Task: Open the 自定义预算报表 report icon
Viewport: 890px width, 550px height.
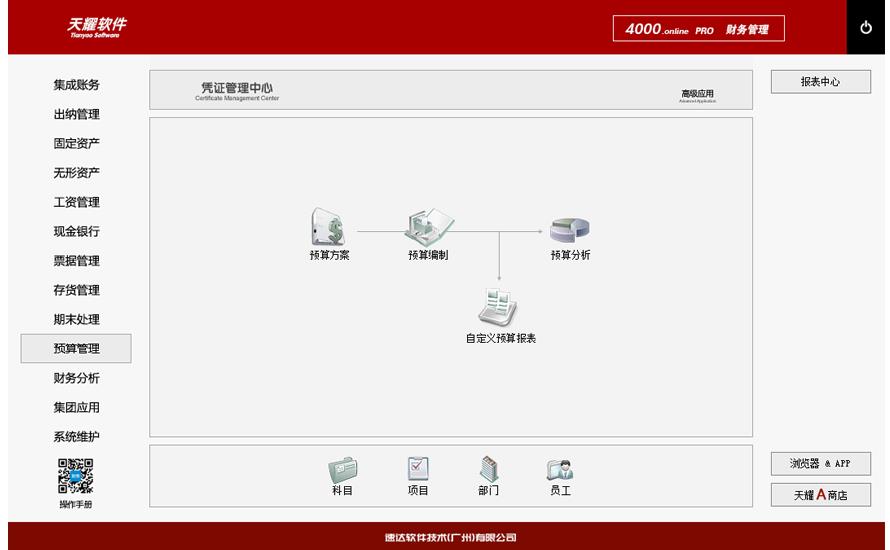Action: 499,306
